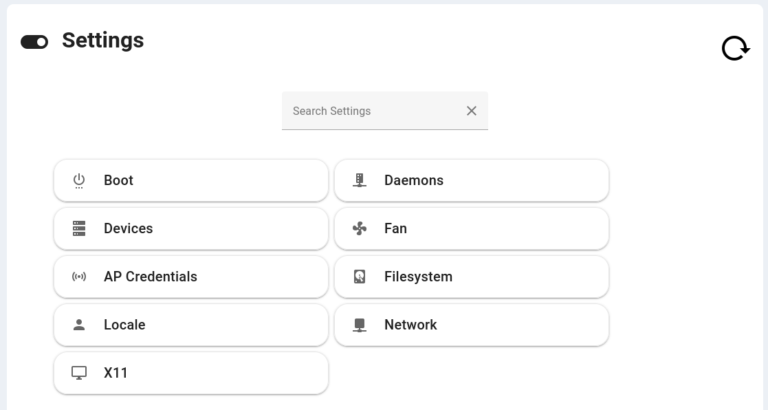Toggle the switch beside the Settings title
Image resolution: width=768 pixels, height=410 pixels.
coord(34,42)
